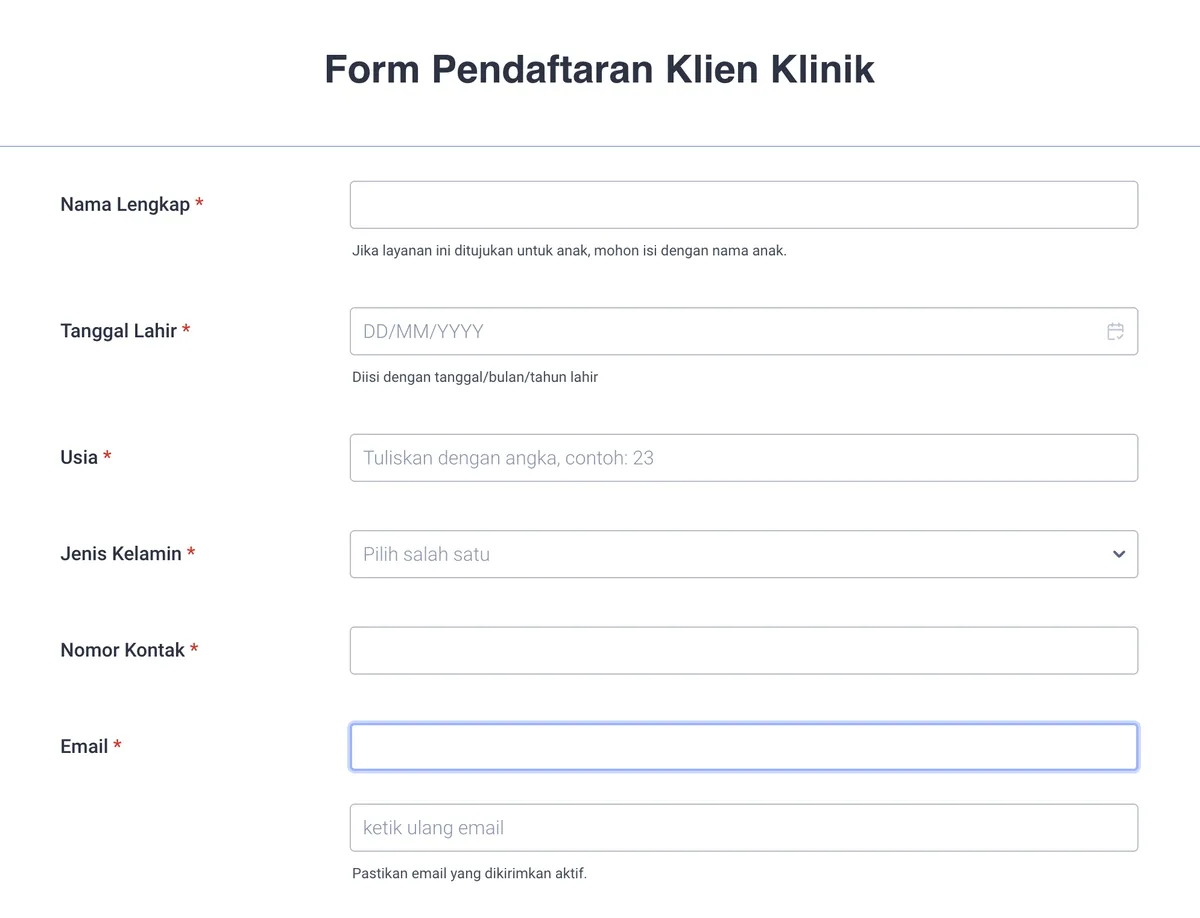Image resolution: width=1200 pixels, height=918 pixels.
Task: Click the hint about filling child's name
Action: pyautogui.click(x=569, y=251)
